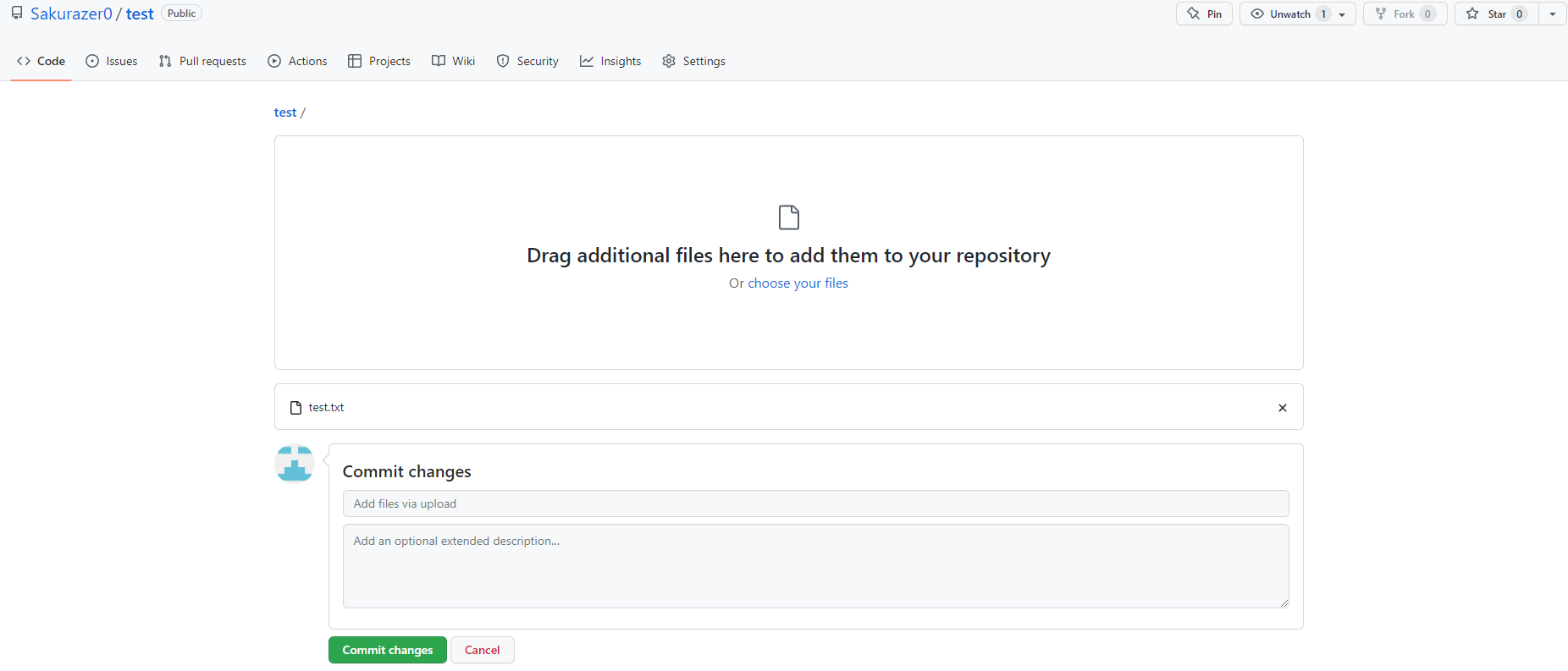The width and height of the screenshot is (1568, 671).
Task: Click the file icon in the drop zone
Action: coord(788,217)
